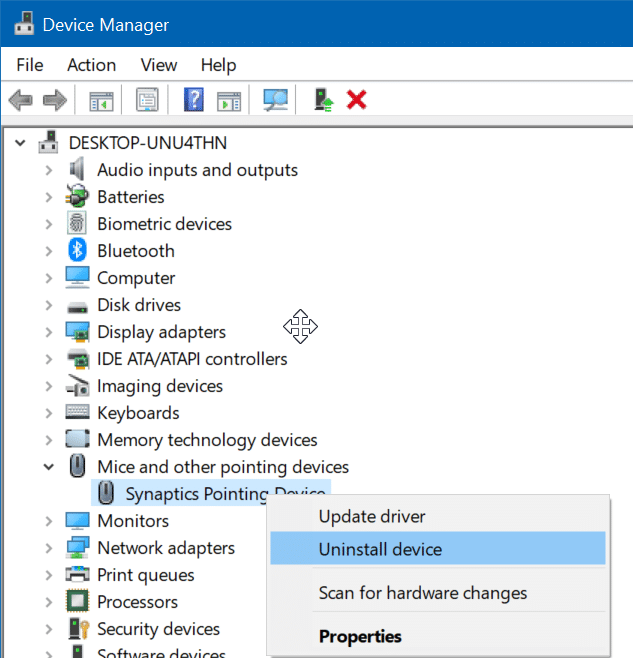Expand the Batteries category chevron
This screenshot has width=633, height=658.
coord(49,197)
